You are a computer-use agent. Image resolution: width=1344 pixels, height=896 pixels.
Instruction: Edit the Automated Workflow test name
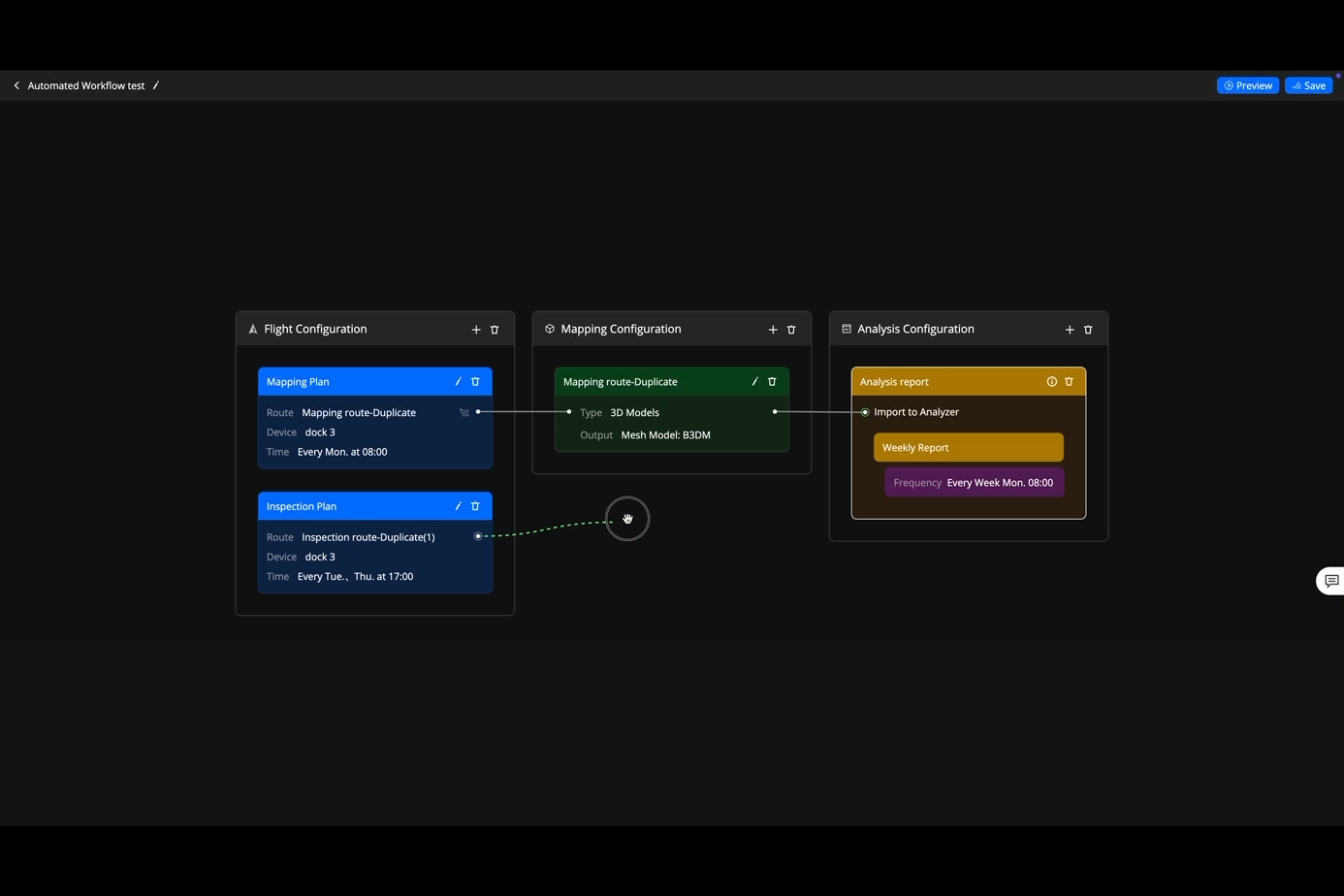click(x=155, y=85)
